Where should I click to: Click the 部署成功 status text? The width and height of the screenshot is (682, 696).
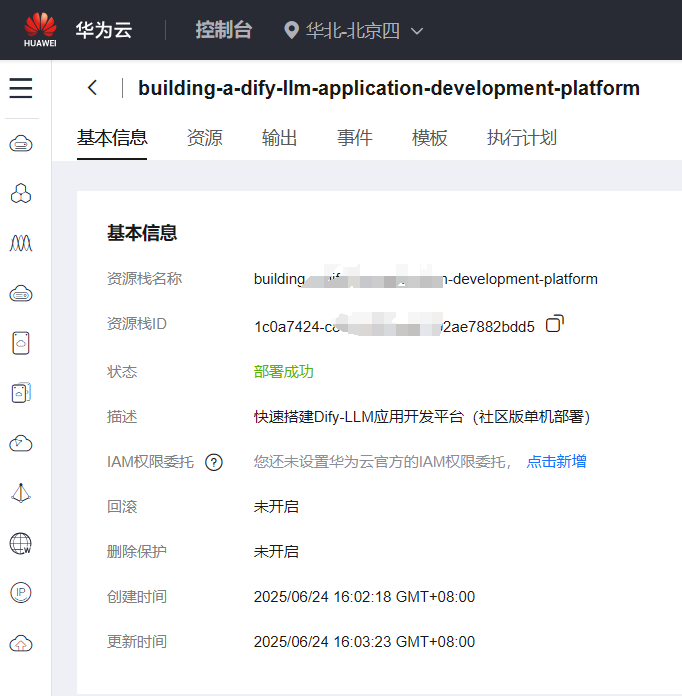[x=284, y=372]
